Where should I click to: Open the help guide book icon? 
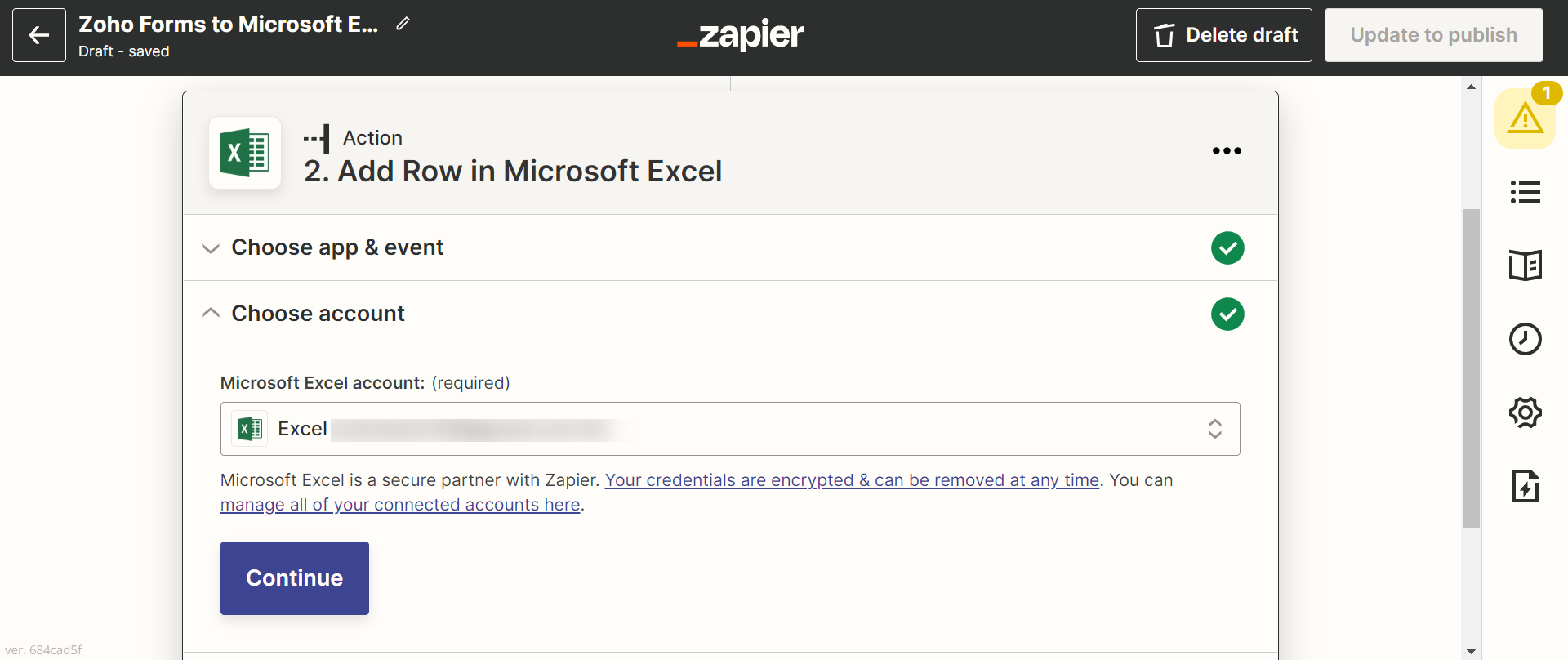pyautogui.click(x=1525, y=265)
